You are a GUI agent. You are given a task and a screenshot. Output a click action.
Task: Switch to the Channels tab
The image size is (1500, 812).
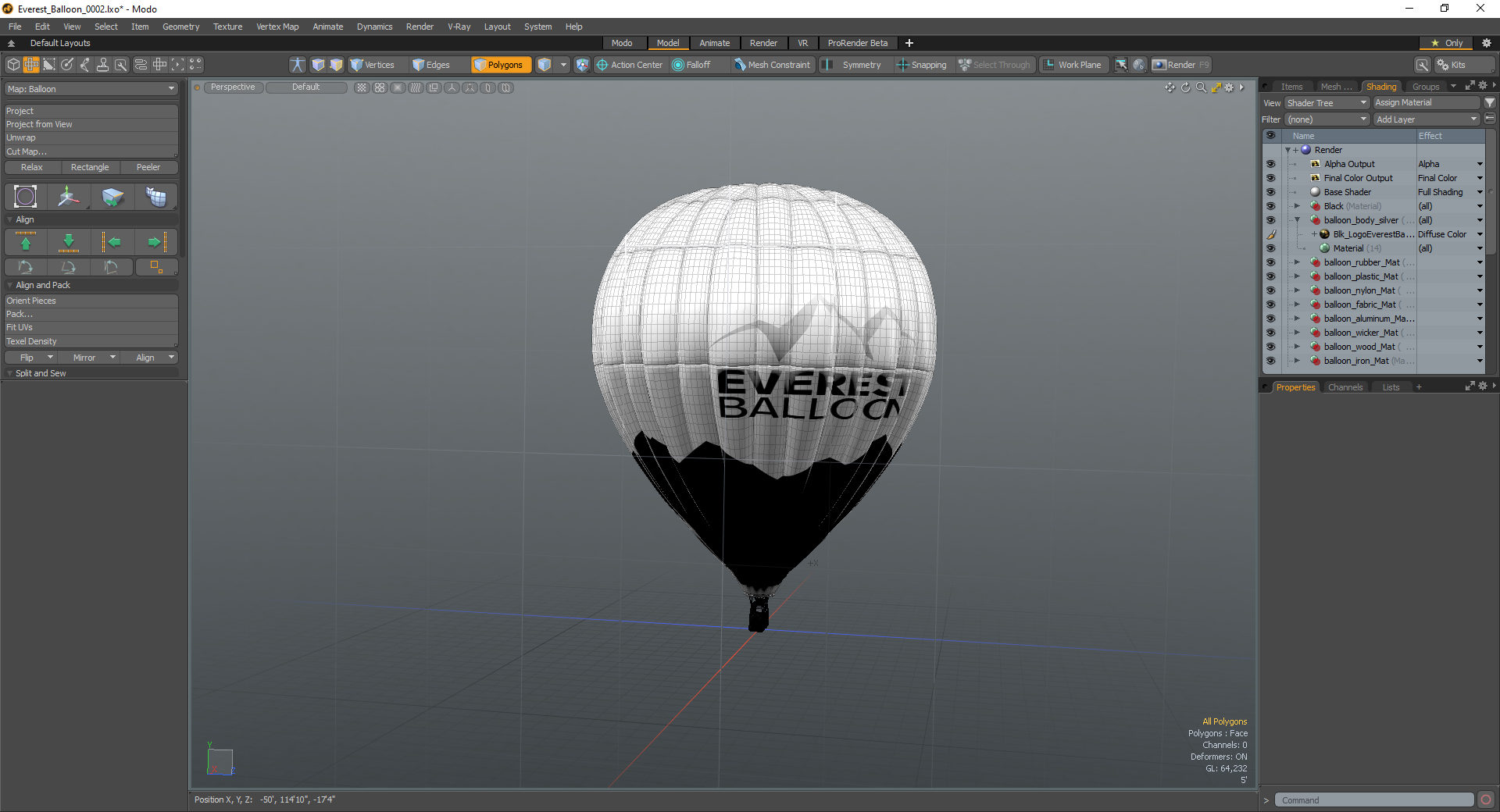tap(1345, 387)
